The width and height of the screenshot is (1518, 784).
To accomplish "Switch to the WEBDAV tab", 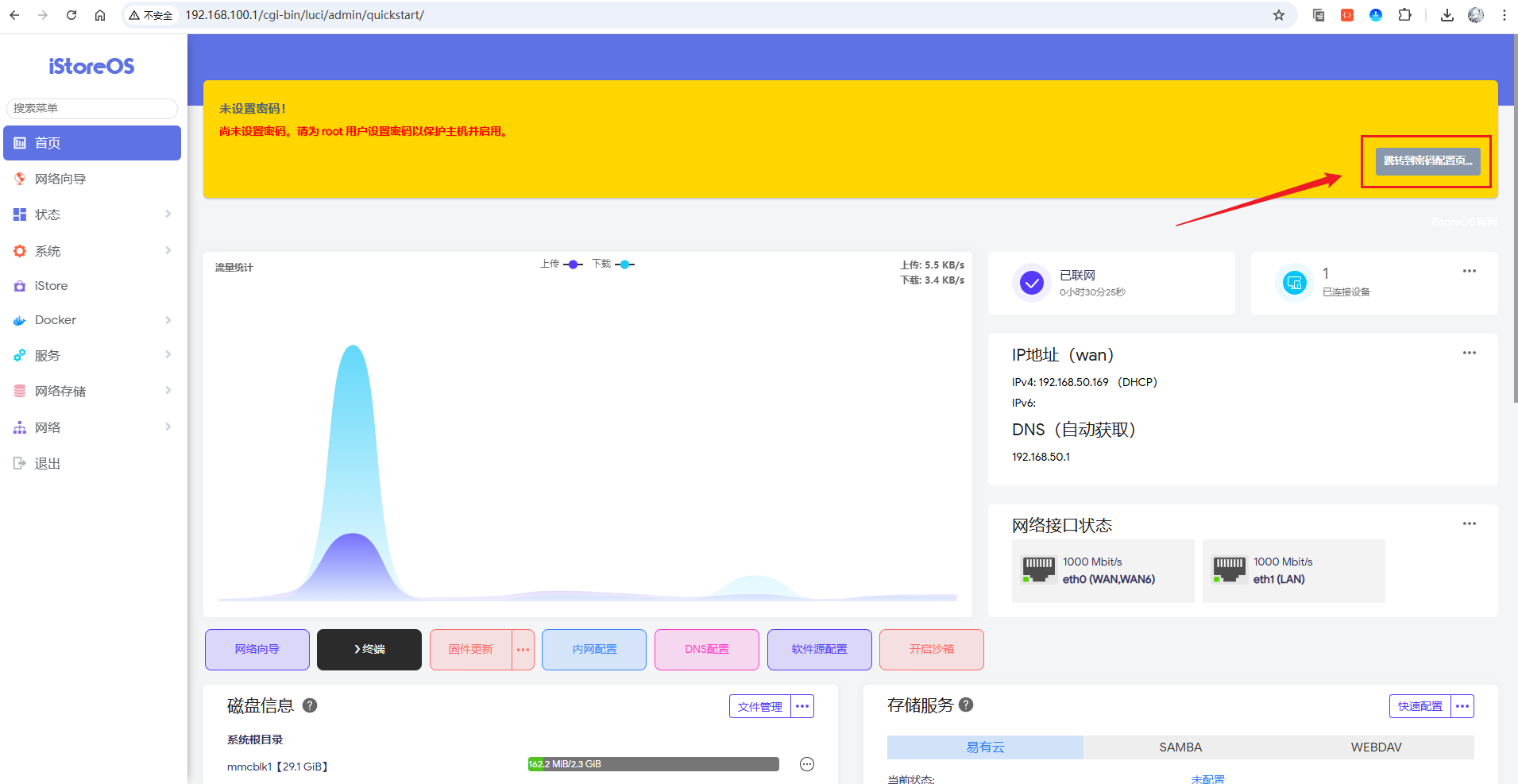I will (x=1376, y=747).
